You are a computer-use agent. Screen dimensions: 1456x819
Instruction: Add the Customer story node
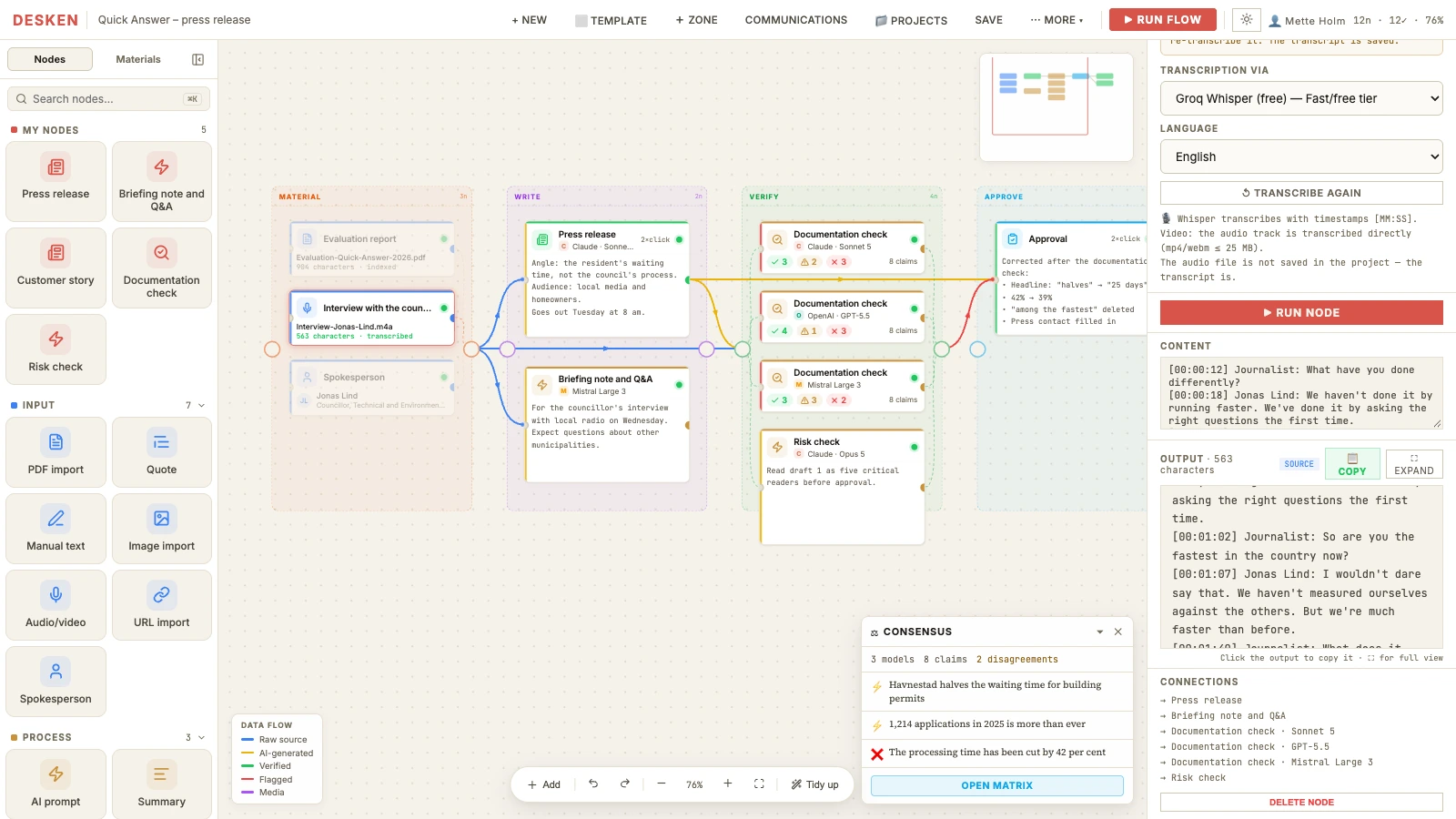56,268
